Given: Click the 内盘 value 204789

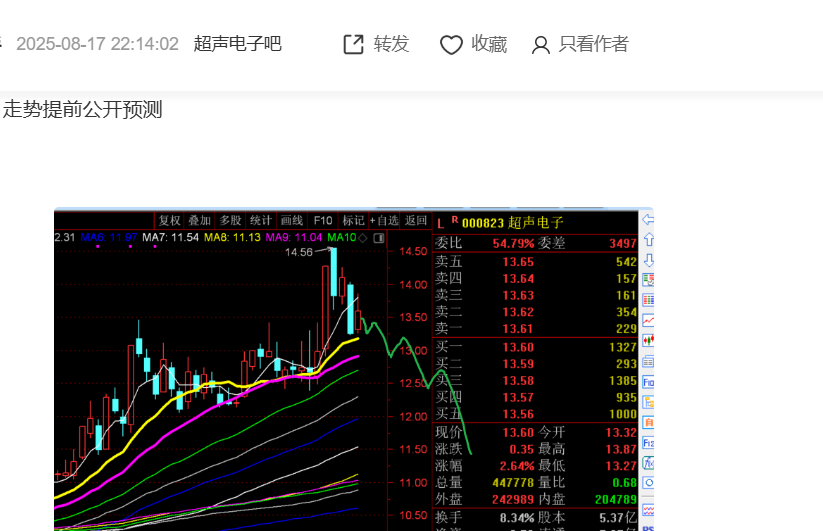Looking at the screenshot, I should [x=616, y=500].
